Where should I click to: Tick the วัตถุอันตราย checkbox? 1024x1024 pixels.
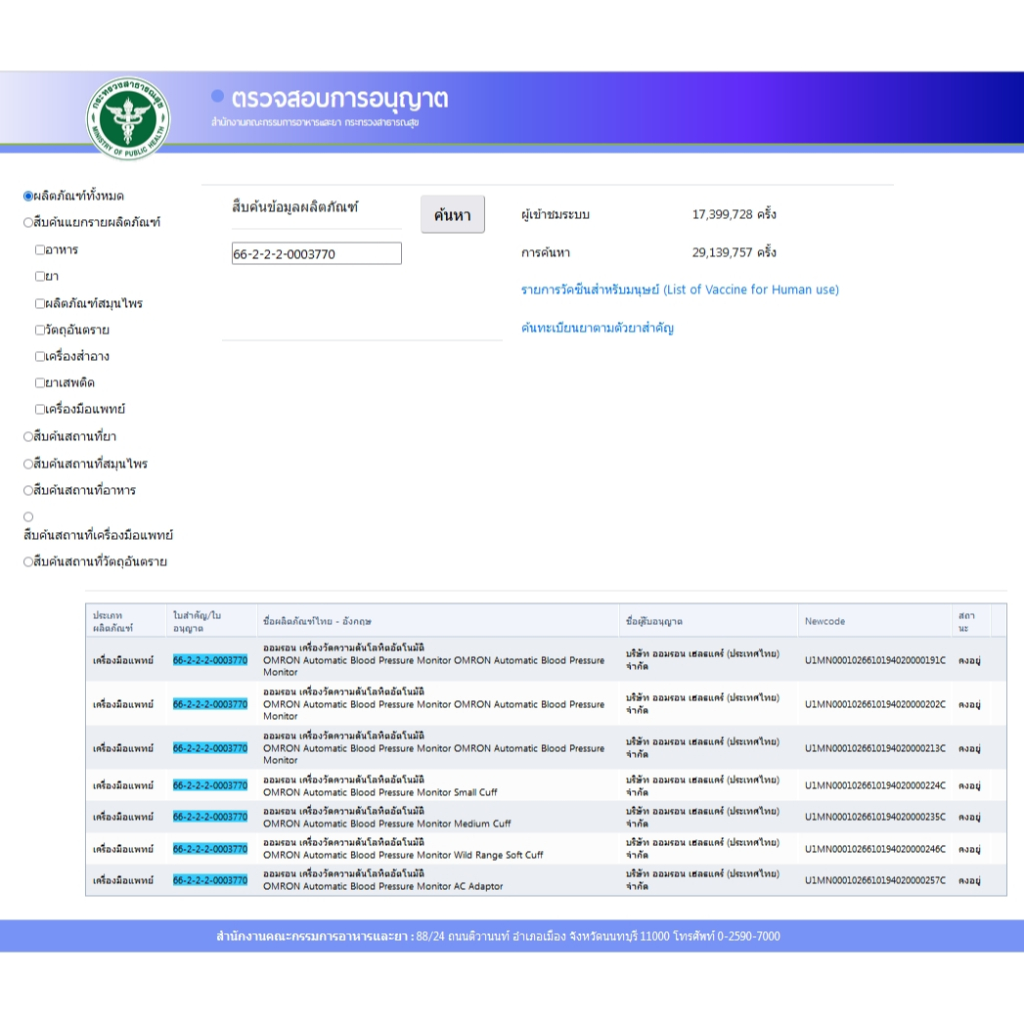tap(40, 330)
